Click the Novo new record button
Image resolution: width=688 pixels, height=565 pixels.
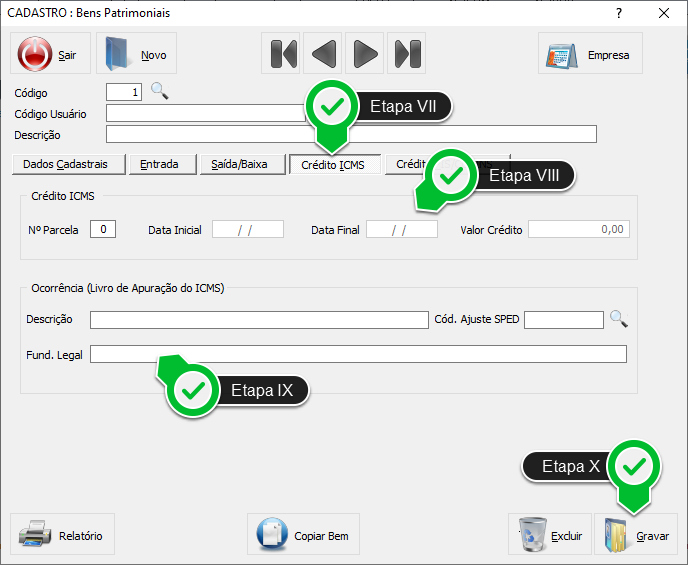point(136,54)
